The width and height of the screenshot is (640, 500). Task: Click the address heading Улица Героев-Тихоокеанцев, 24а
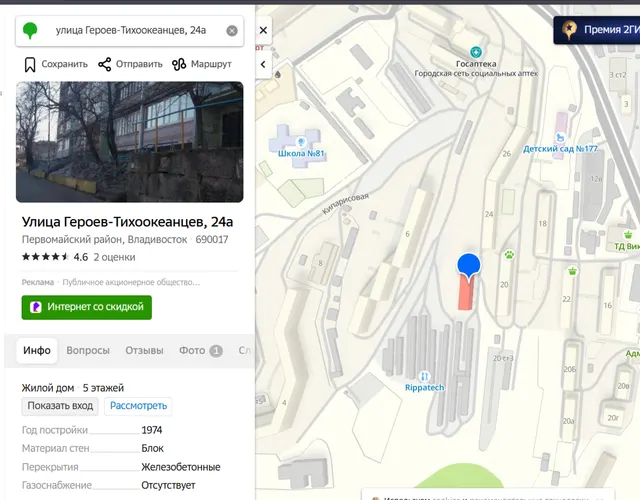tap(127, 222)
